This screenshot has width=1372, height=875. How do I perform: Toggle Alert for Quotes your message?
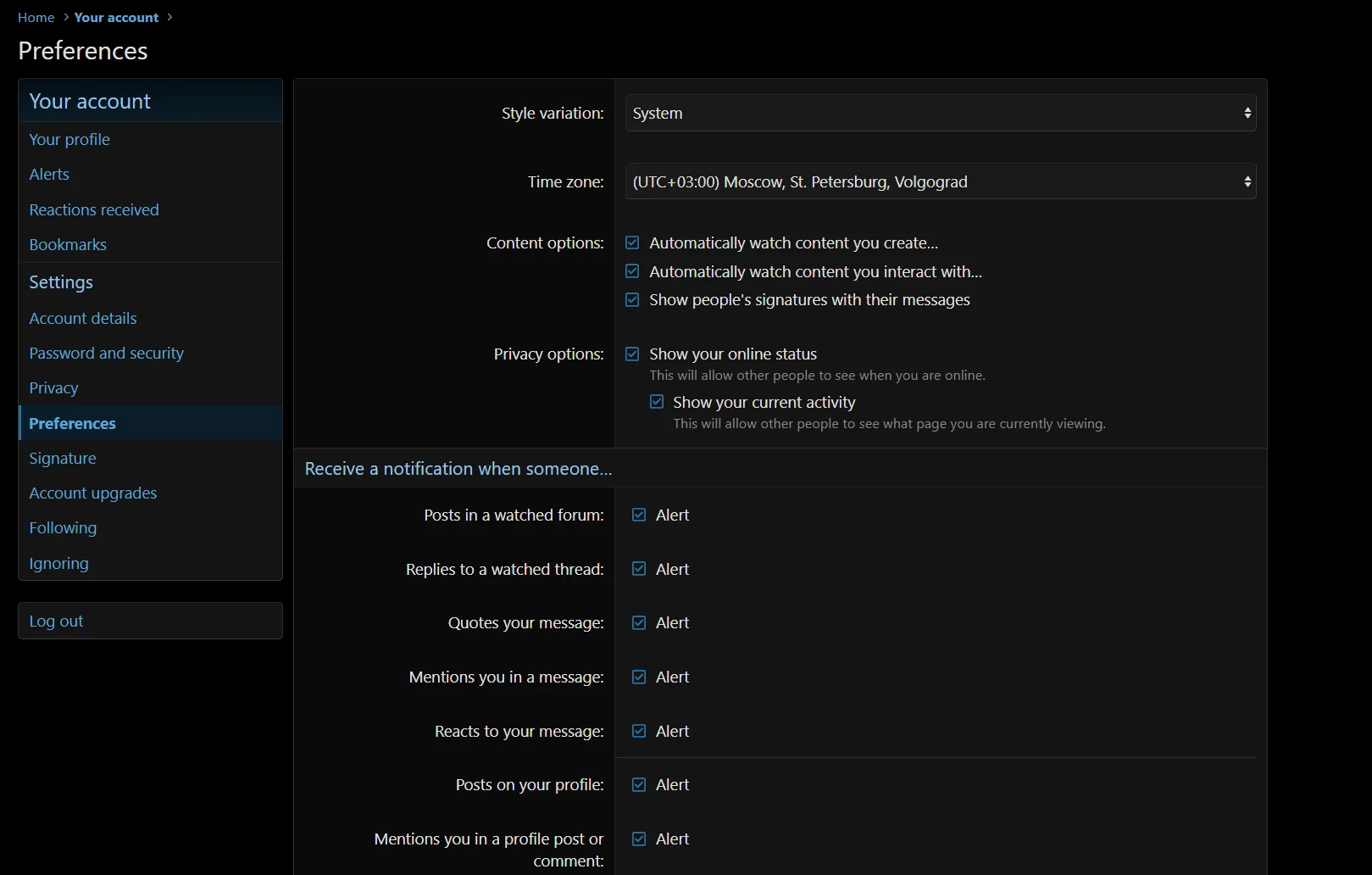[639, 623]
